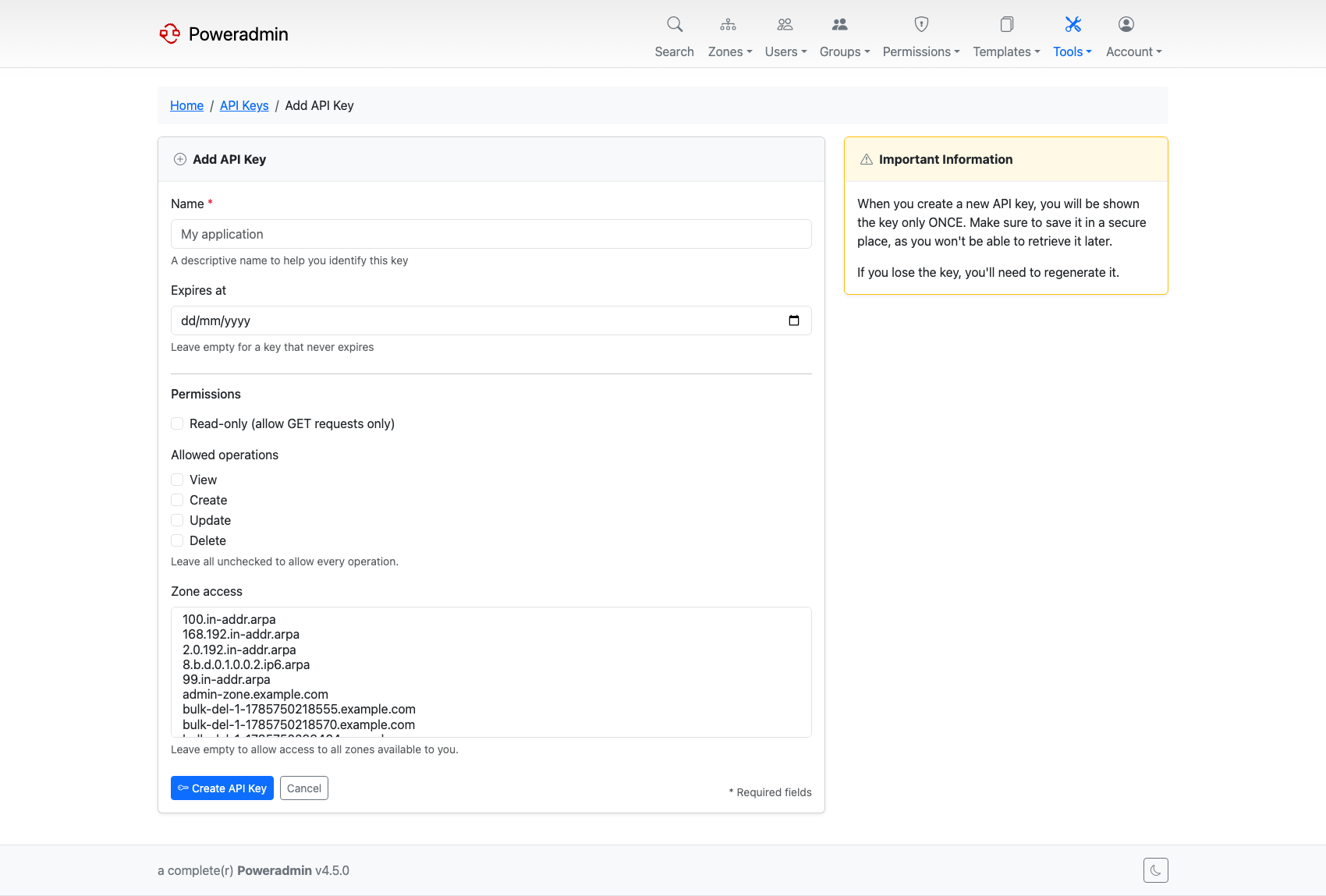Expand the Templates dropdown menu
Image resolution: width=1326 pixels, height=896 pixels.
point(1006,51)
